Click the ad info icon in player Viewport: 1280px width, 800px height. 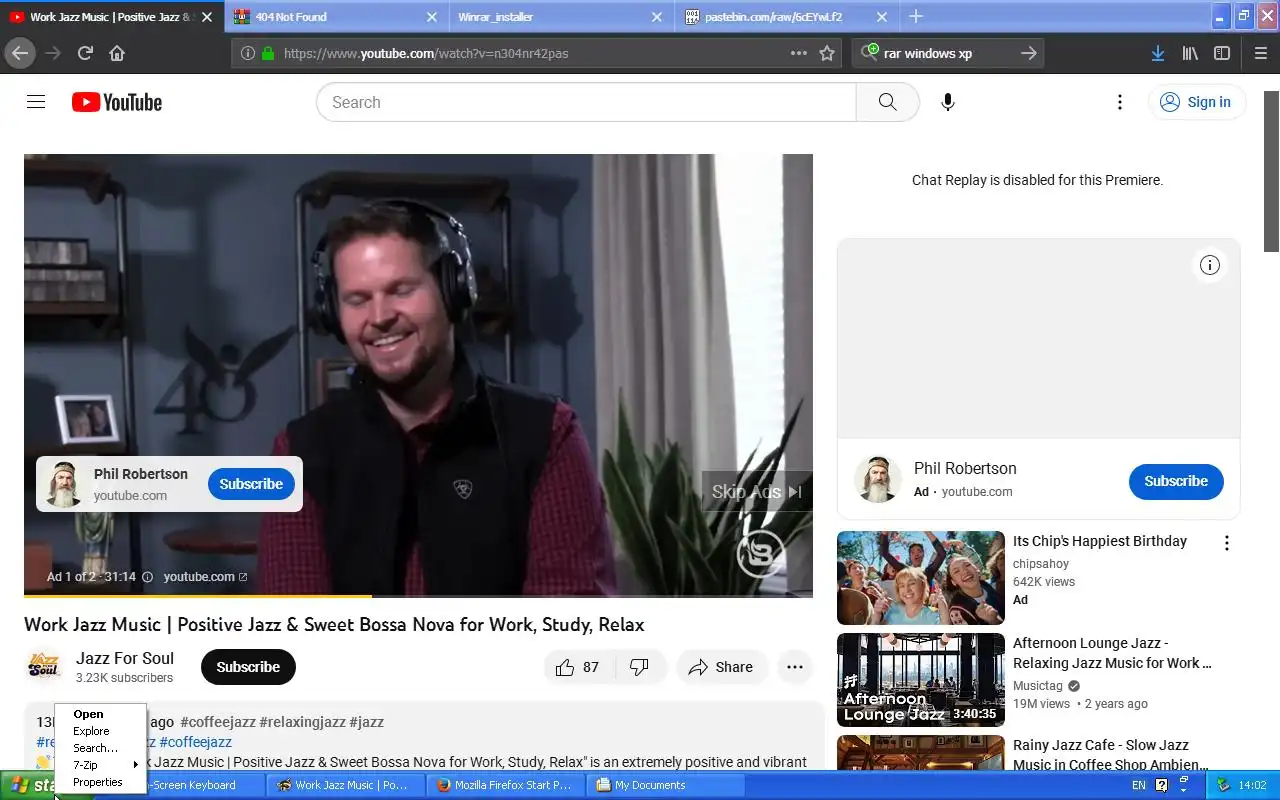[x=148, y=577]
